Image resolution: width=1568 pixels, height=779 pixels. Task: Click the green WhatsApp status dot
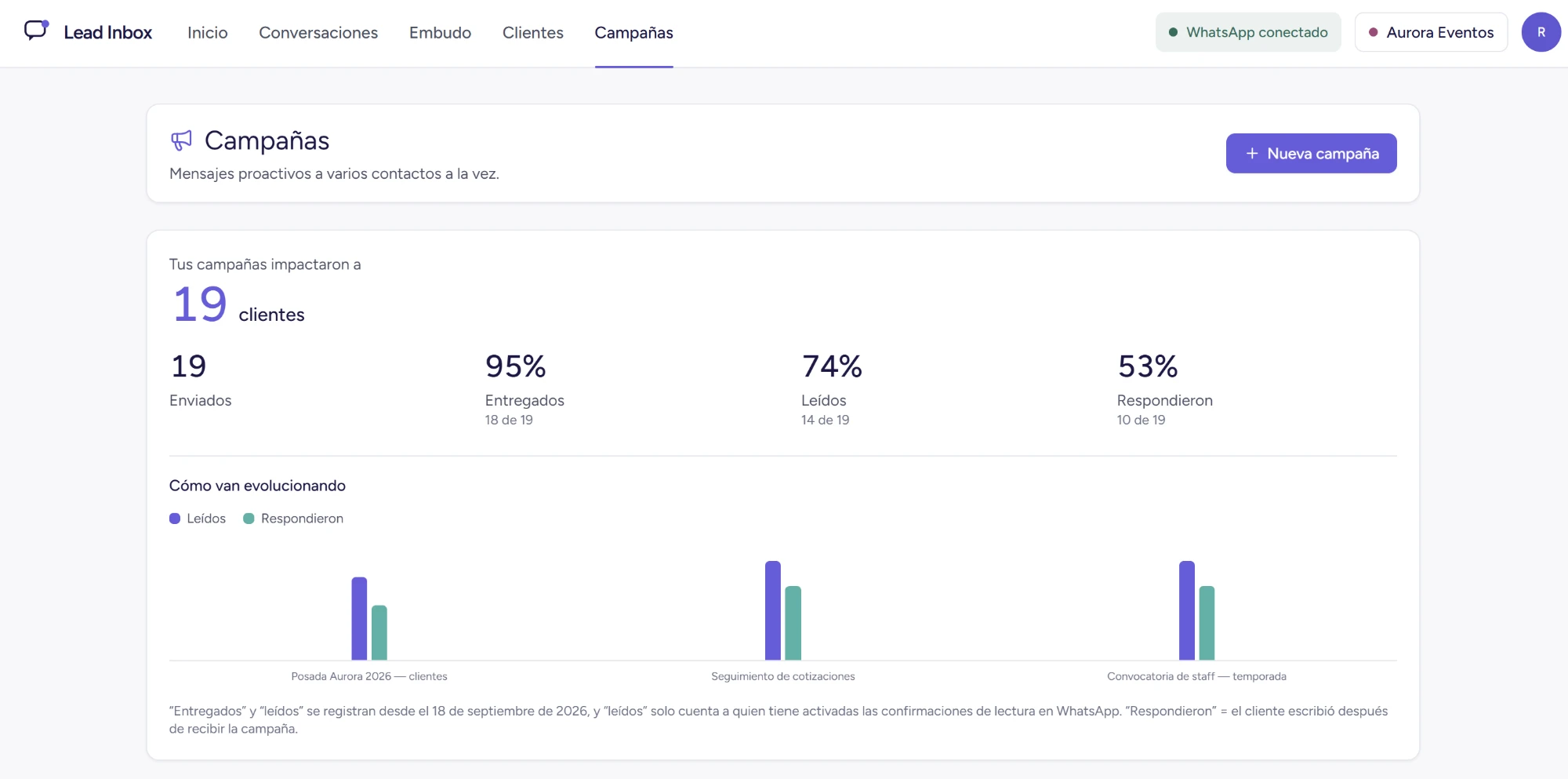click(1173, 32)
